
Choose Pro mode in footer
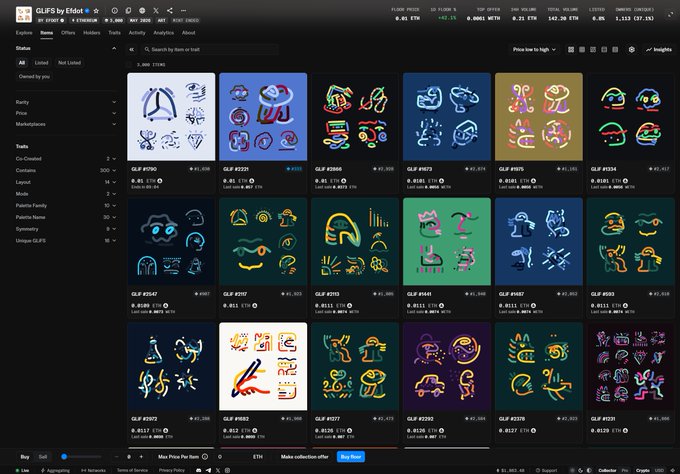(624, 470)
